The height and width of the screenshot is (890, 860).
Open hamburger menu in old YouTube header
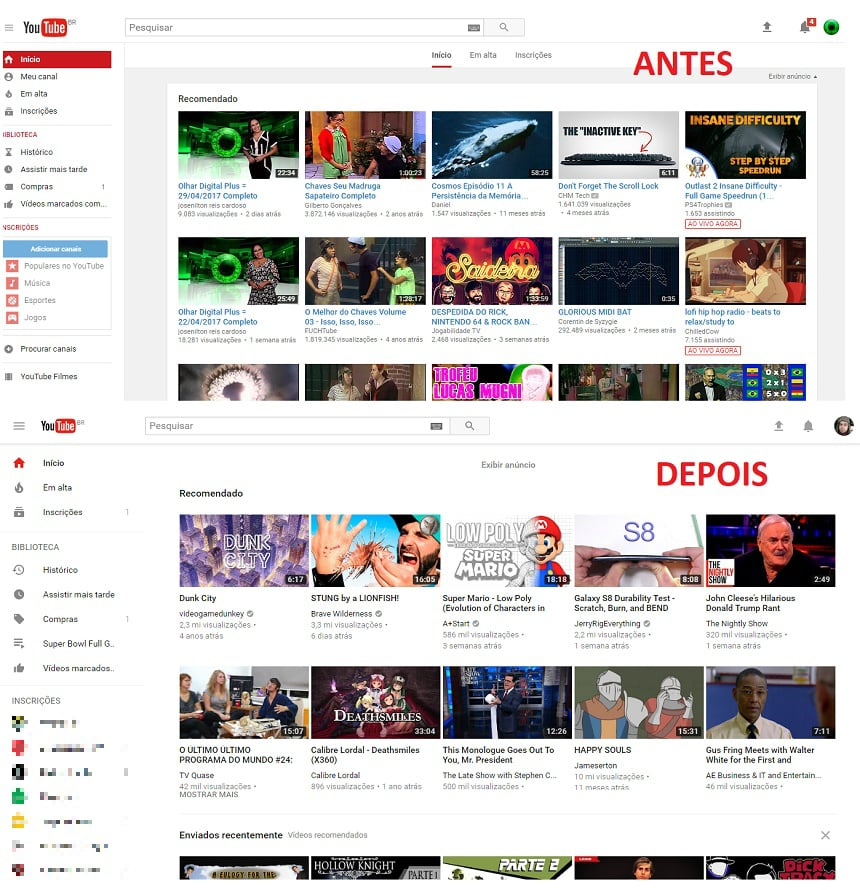tap(9, 27)
